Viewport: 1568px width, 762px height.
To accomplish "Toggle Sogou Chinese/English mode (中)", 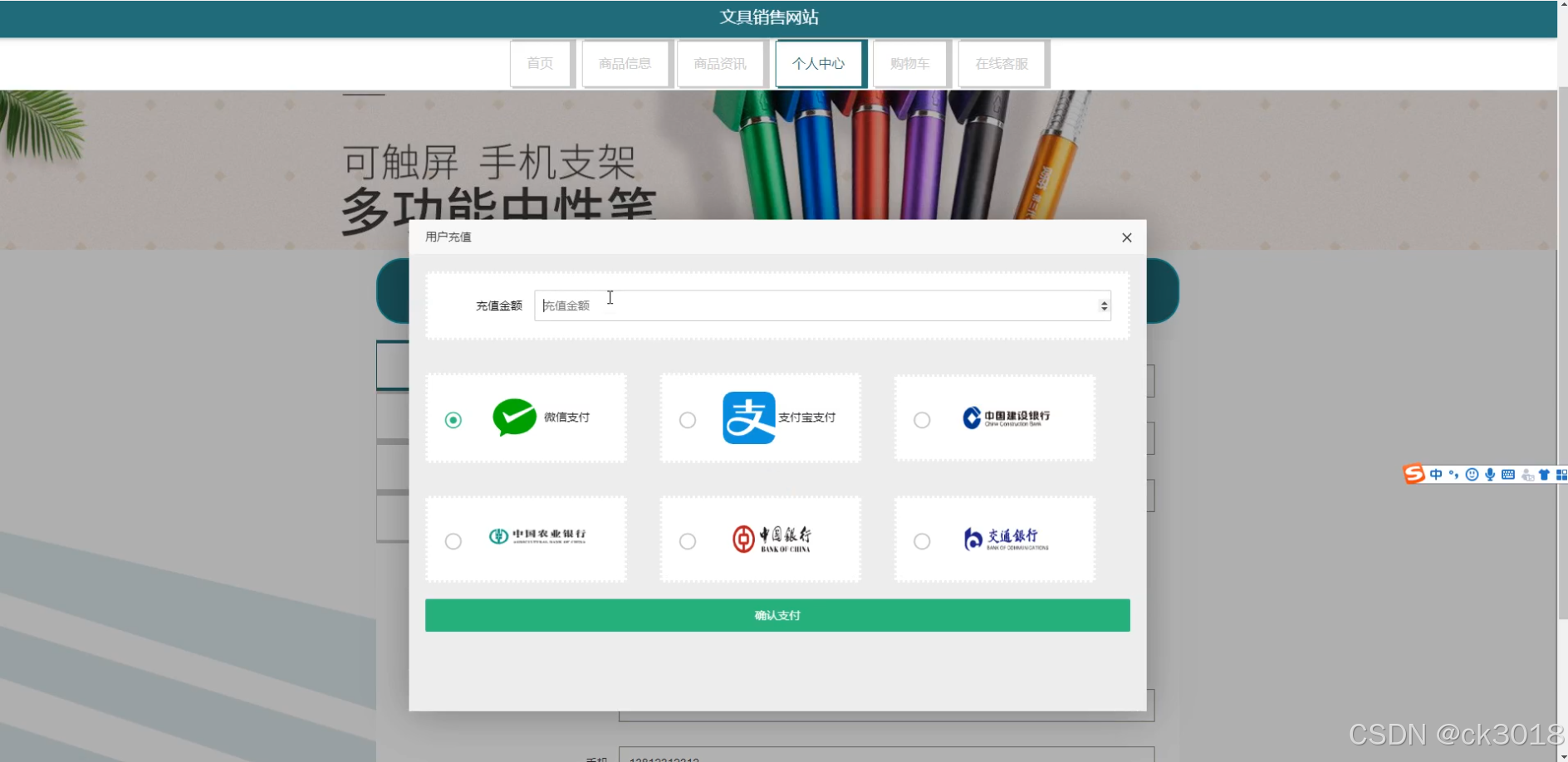I will pyautogui.click(x=1436, y=475).
